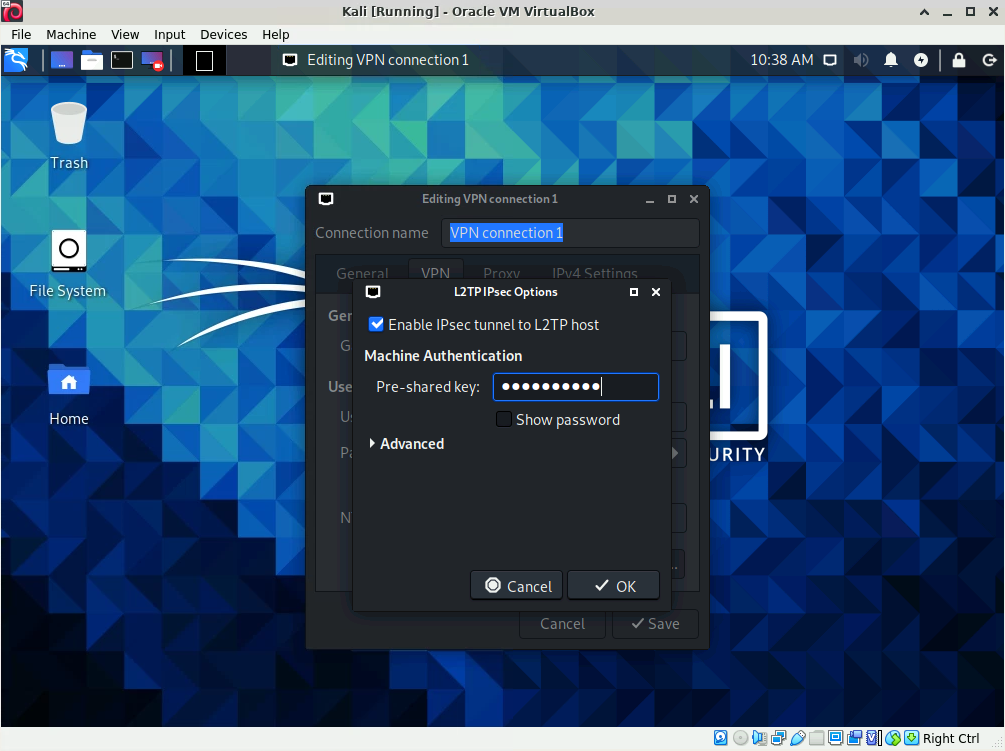
Task: Open the Devices menu
Action: [224, 35]
